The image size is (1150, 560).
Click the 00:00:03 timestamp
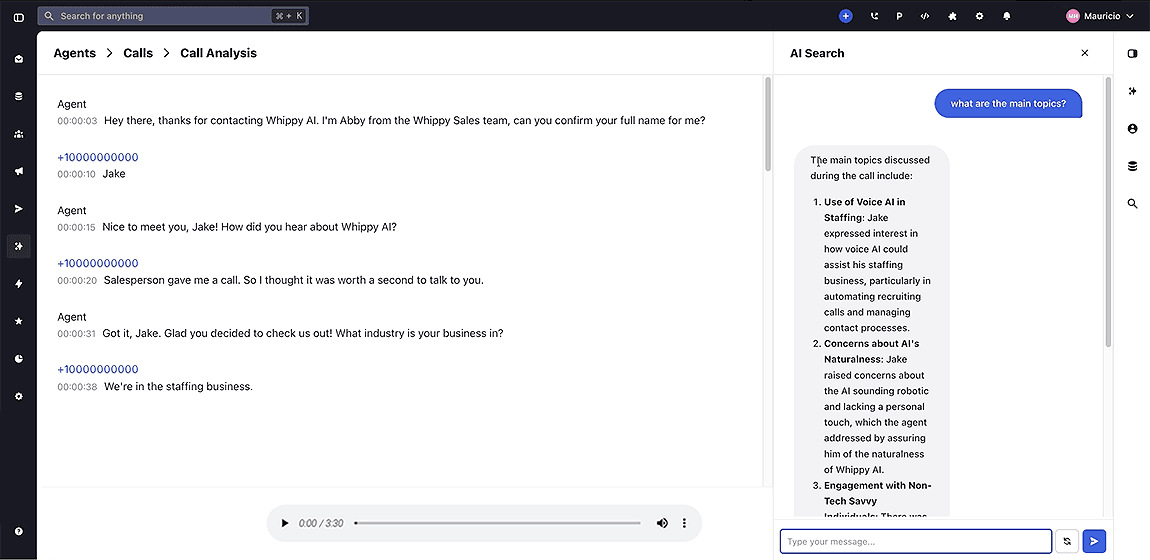pyautogui.click(x=77, y=121)
